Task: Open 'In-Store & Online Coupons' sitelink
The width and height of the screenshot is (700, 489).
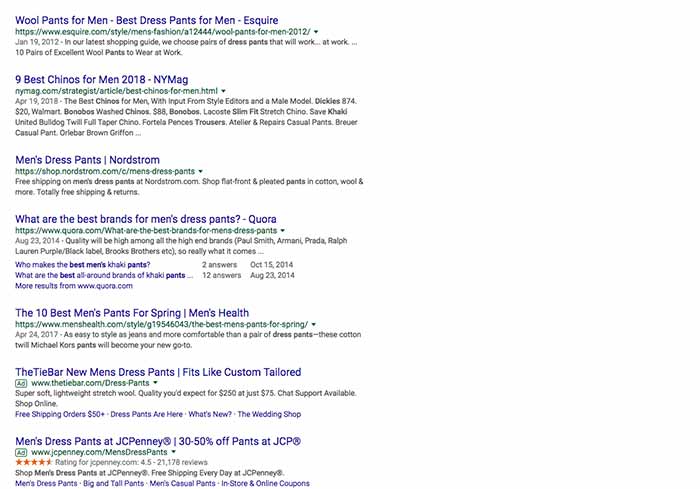Action: tap(265, 483)
